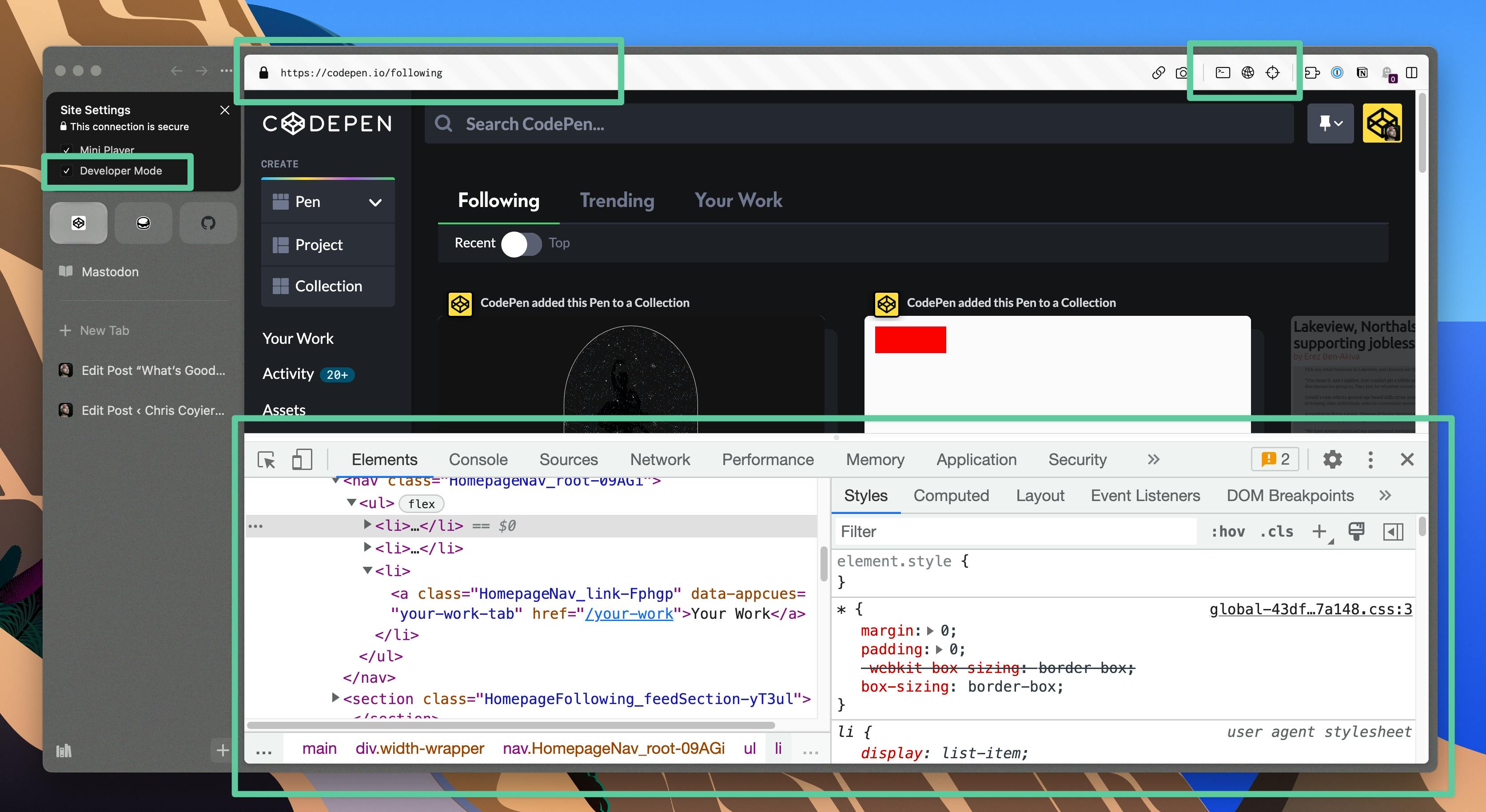
Task: Click the inspect element picker icon
Action: pyautogui.click(x=266, y=460)
